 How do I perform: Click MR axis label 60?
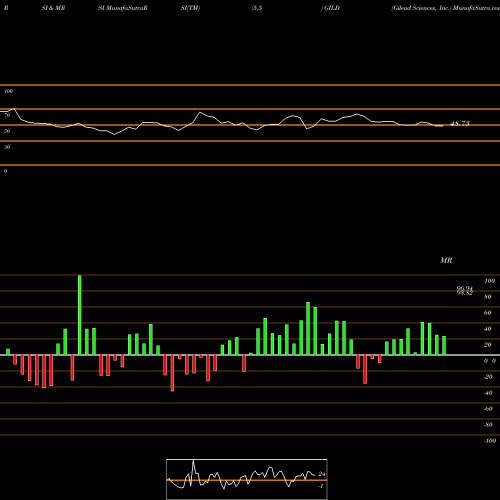488,313
